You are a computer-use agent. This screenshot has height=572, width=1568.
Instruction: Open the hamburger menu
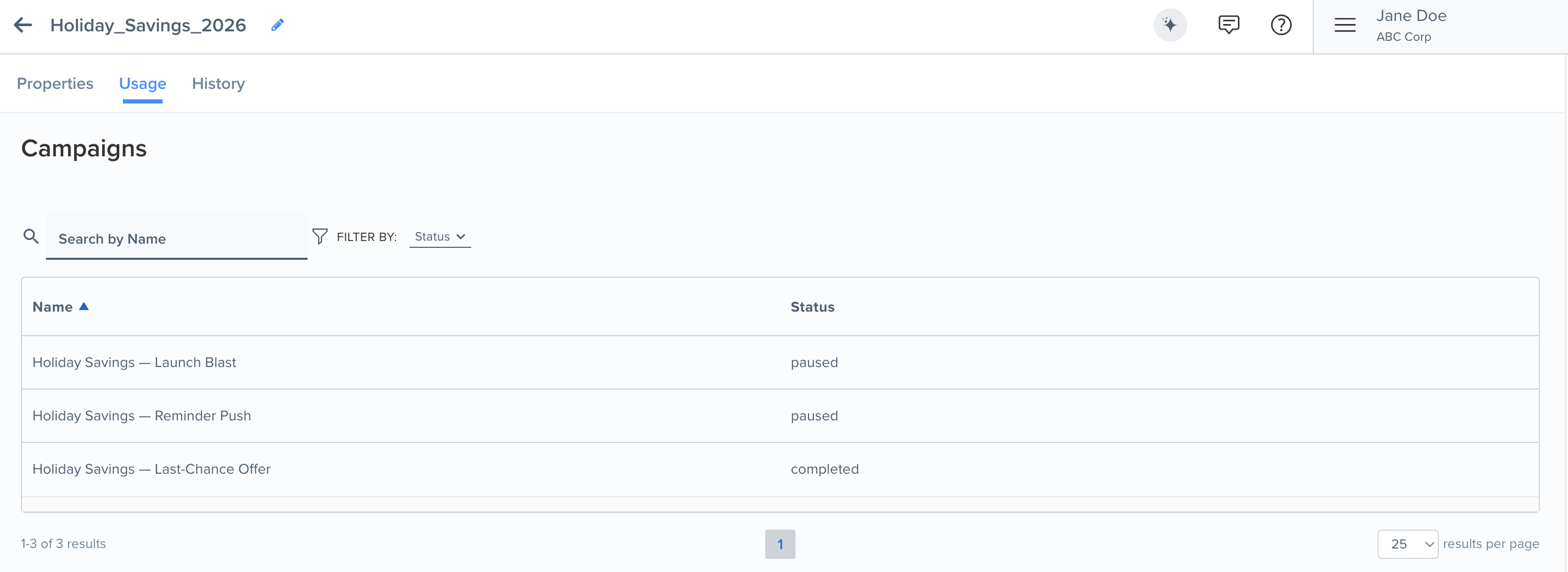1345,25
